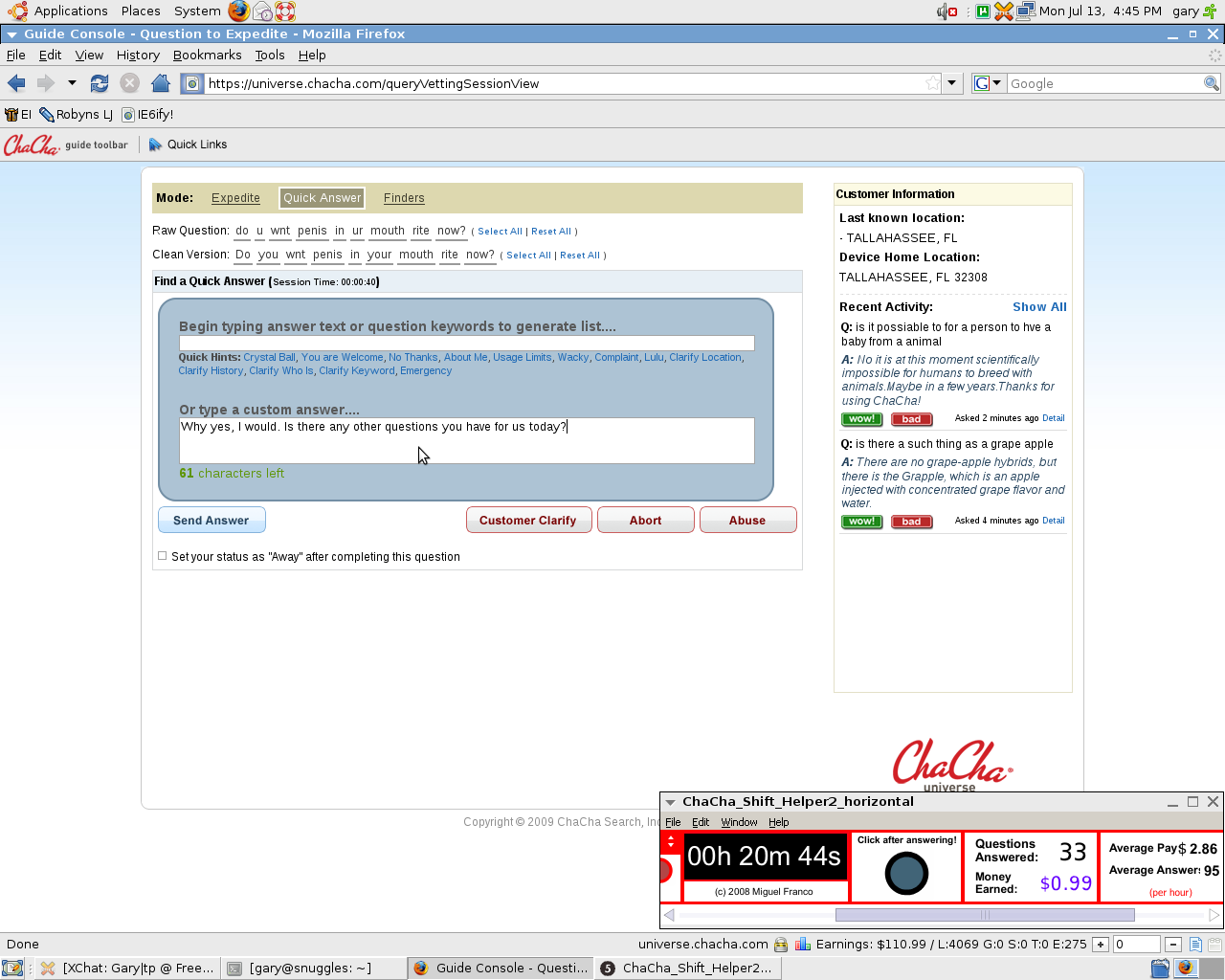
Task: Open the Tools menu in Firefox
Action: click(270, 56)
